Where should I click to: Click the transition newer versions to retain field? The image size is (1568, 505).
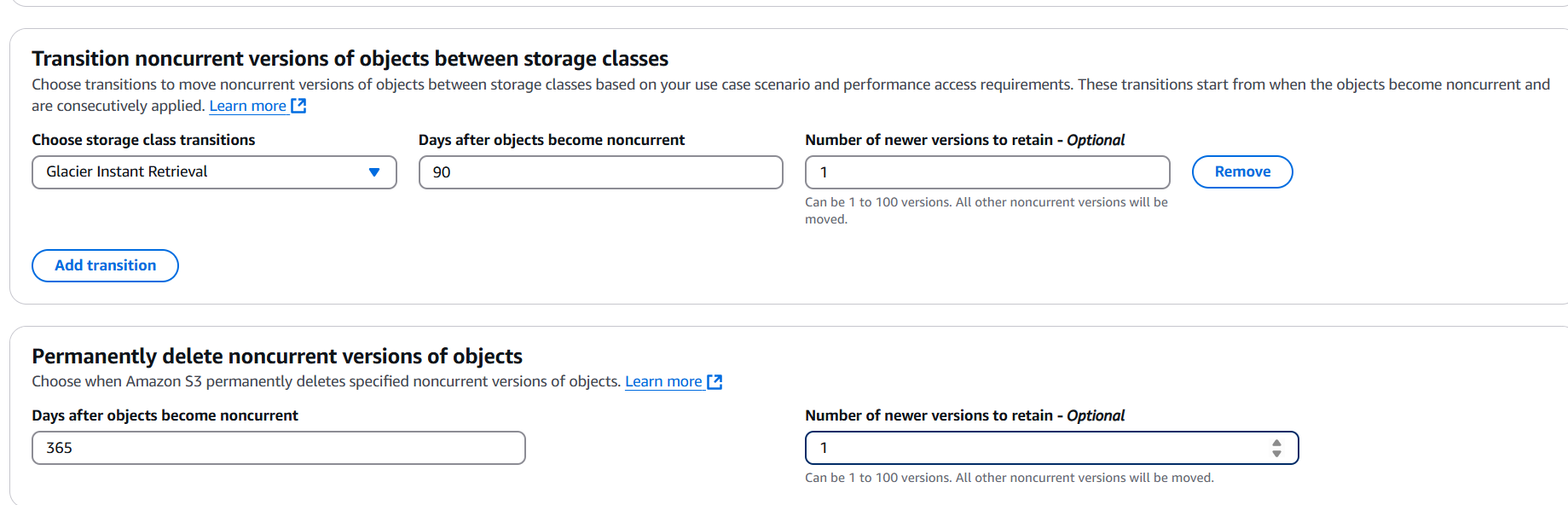pyautogui.click(x=987, y=172)
